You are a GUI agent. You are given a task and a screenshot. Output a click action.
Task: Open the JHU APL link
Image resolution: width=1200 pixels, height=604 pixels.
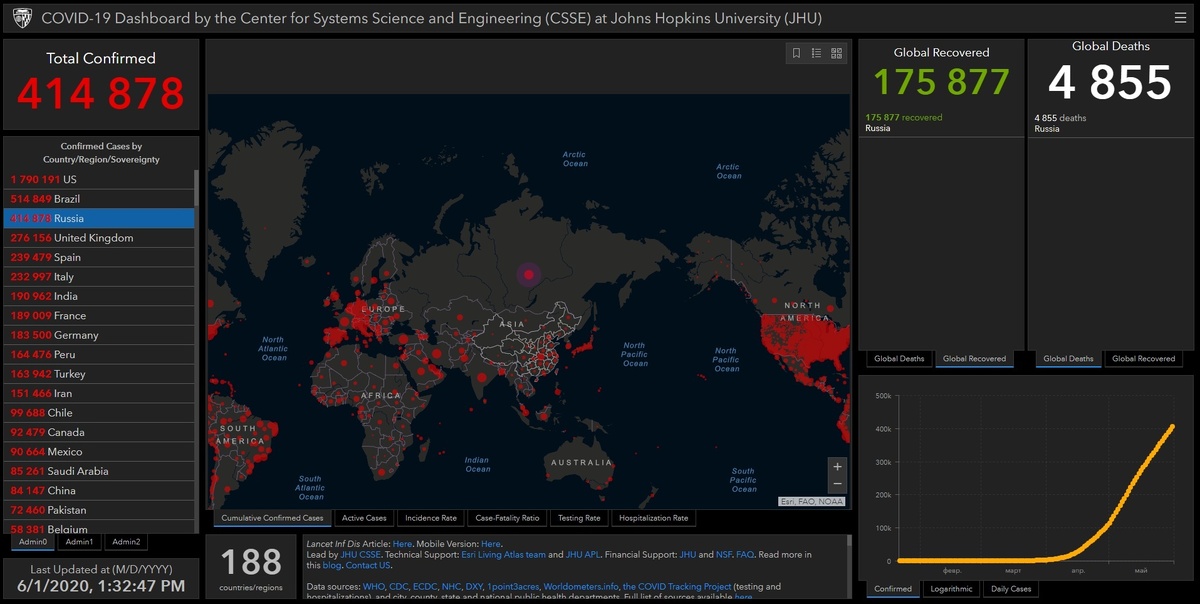coord(583,555)
